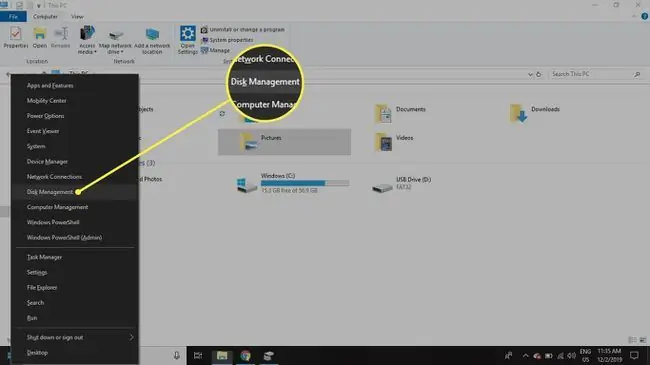Viewport: 650px width, 365px height.
Task: Switch to the Computer ribbon tab
Action: [x=45, y=17]
